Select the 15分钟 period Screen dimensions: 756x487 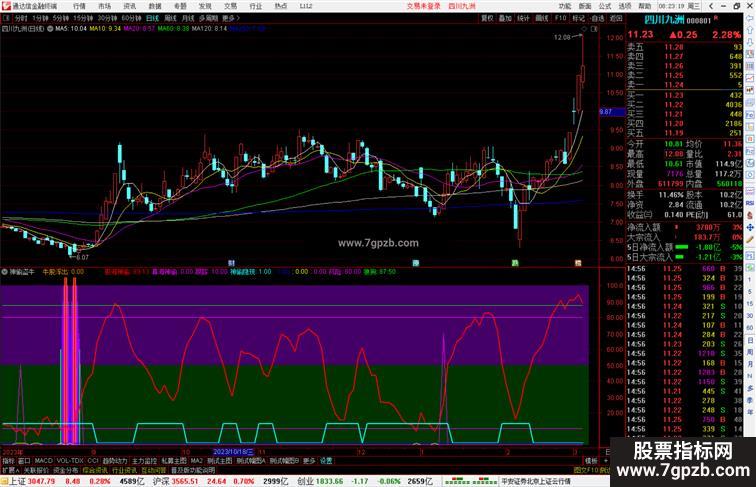pos(83,18)
